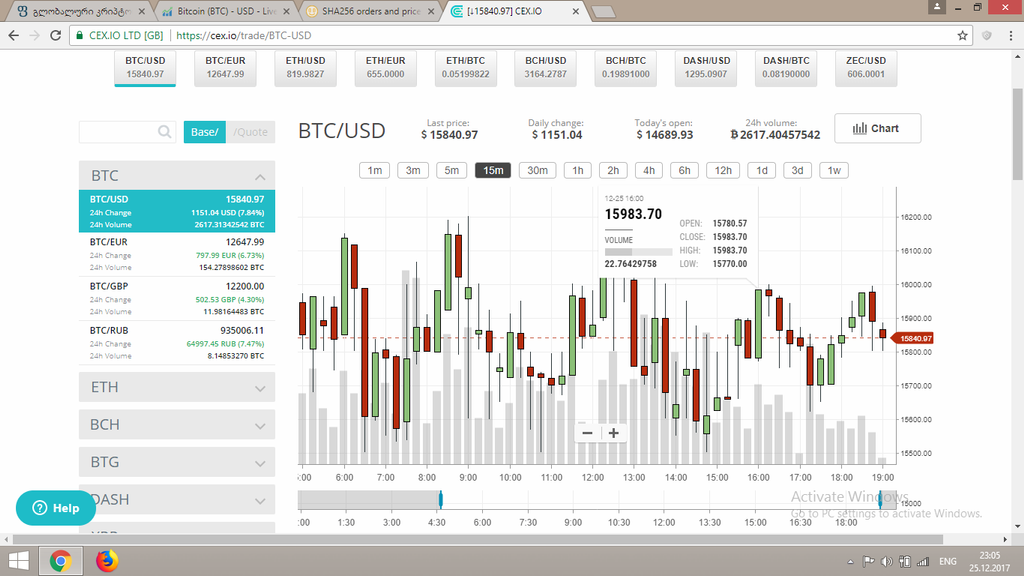Select BTC/EUR ticker tab at top
Screen dimensions: 1024x576
tap(225, 67)
